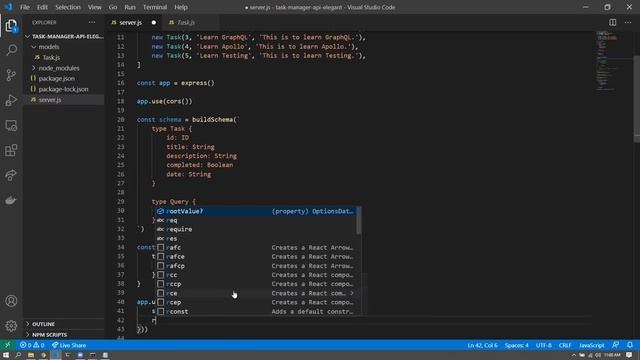Viewport: 640px width, 360px height.
Task: Choose the rafcp snippet suggestion
Action: (256, 266)
